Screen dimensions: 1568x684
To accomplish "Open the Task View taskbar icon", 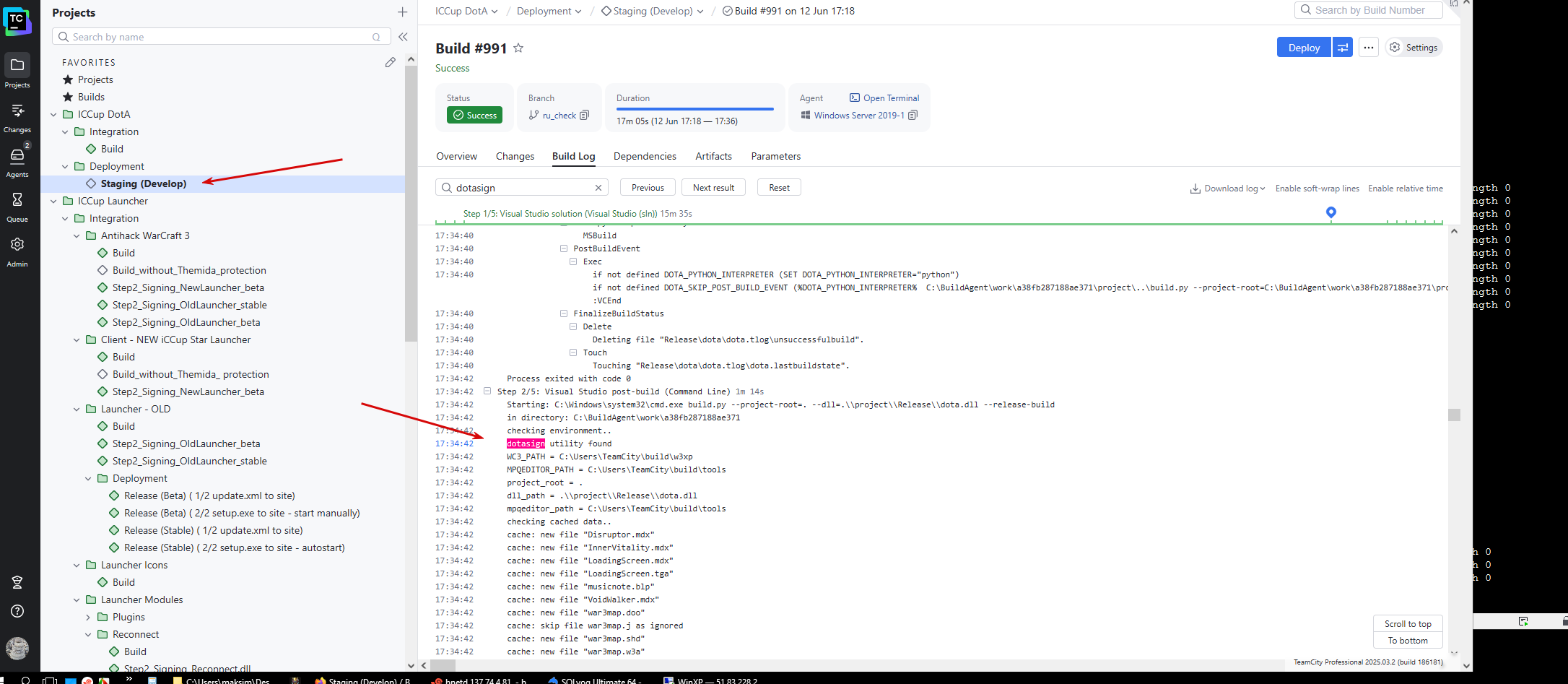I will 50,680.
